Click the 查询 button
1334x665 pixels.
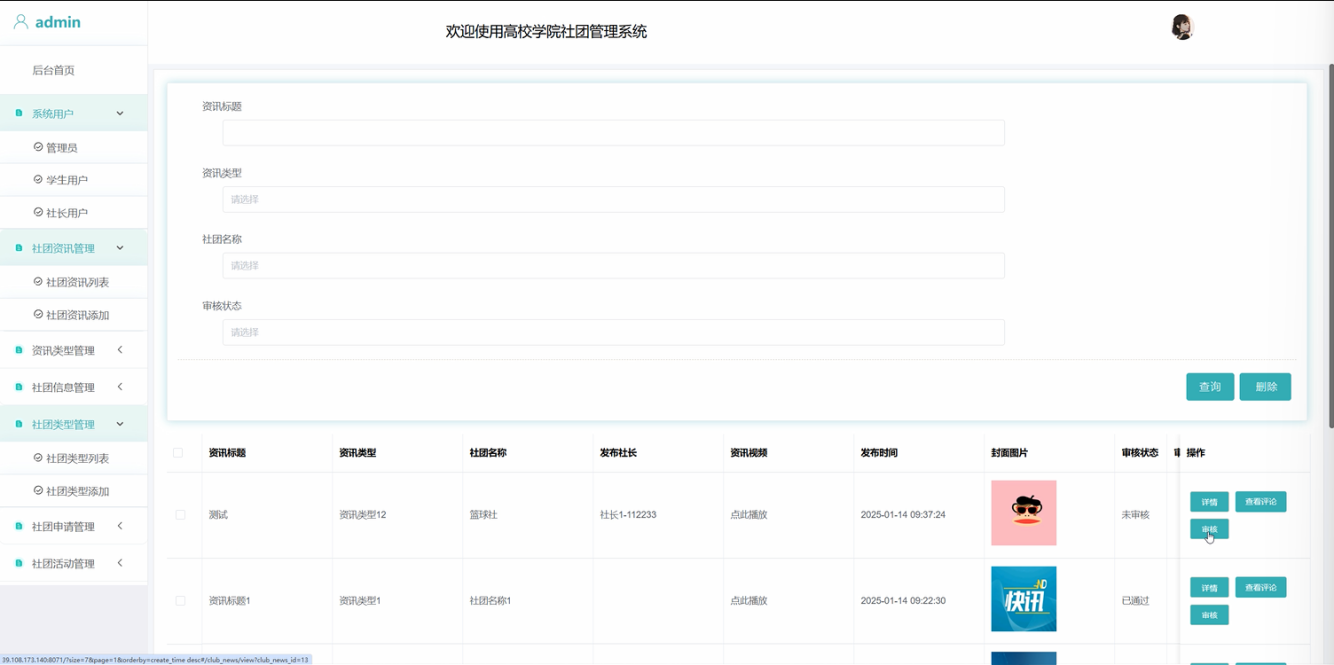1210,387
